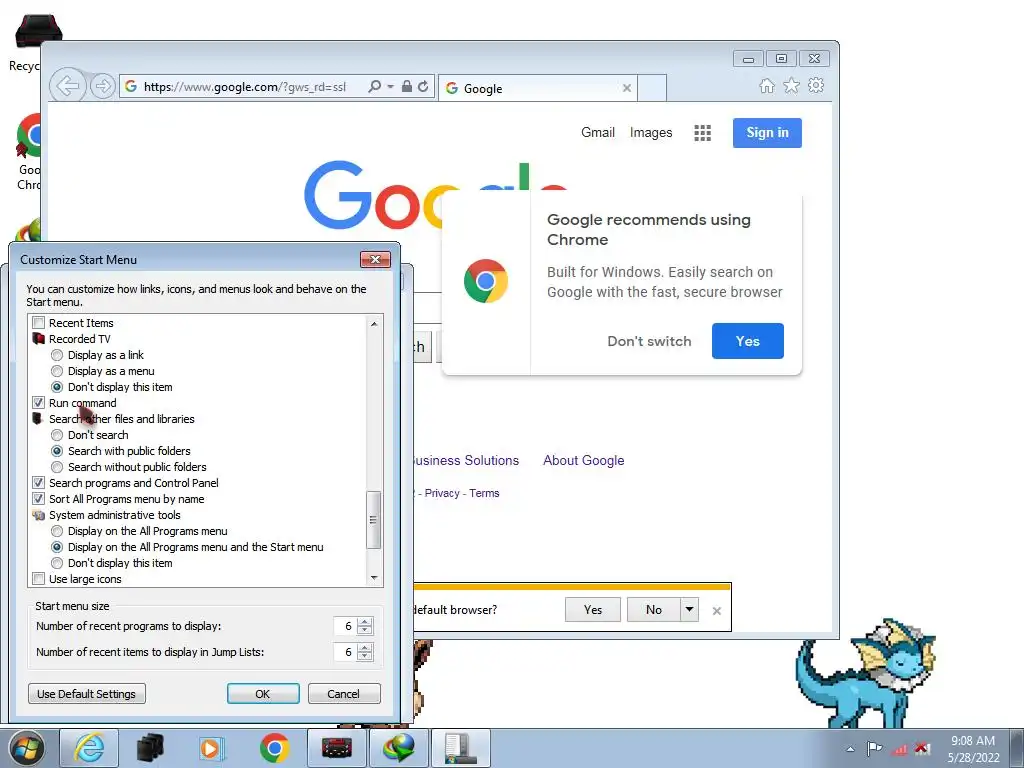
Task: Click the Images link
Action: click(650, 133)
